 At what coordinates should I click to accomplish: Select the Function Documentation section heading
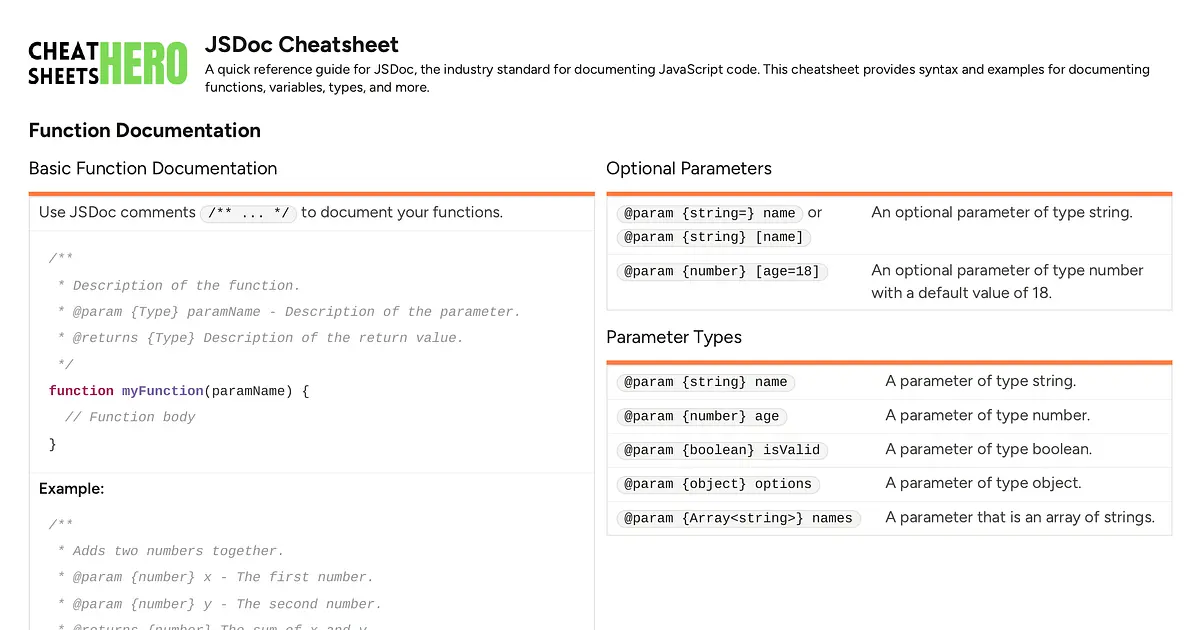(144, 130)
